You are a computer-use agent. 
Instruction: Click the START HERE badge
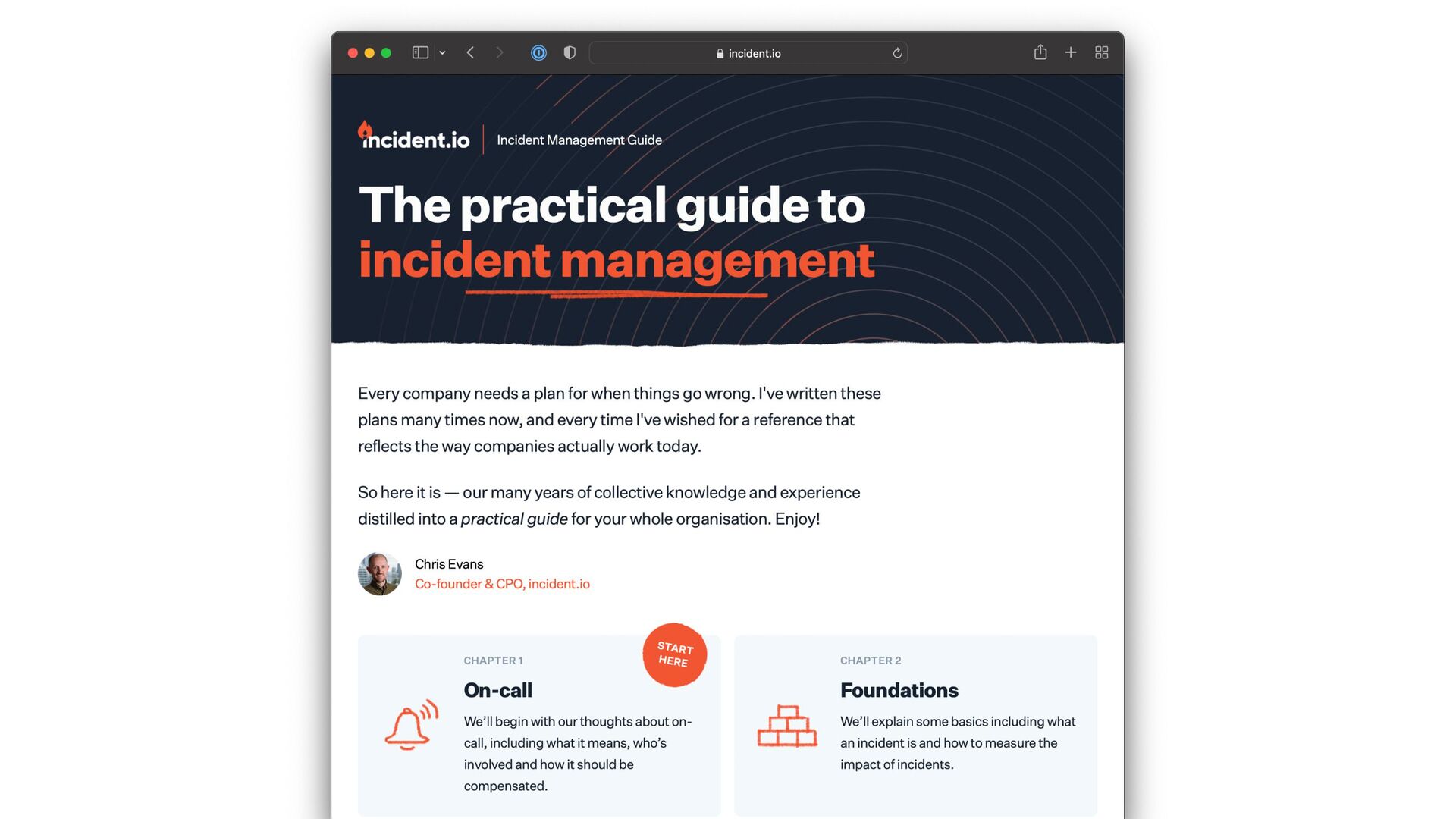[x=674, y=654]
